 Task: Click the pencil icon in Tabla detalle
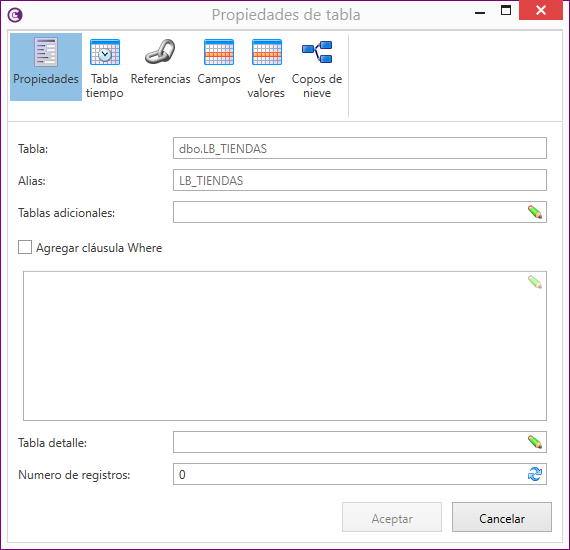coord(535,442)
